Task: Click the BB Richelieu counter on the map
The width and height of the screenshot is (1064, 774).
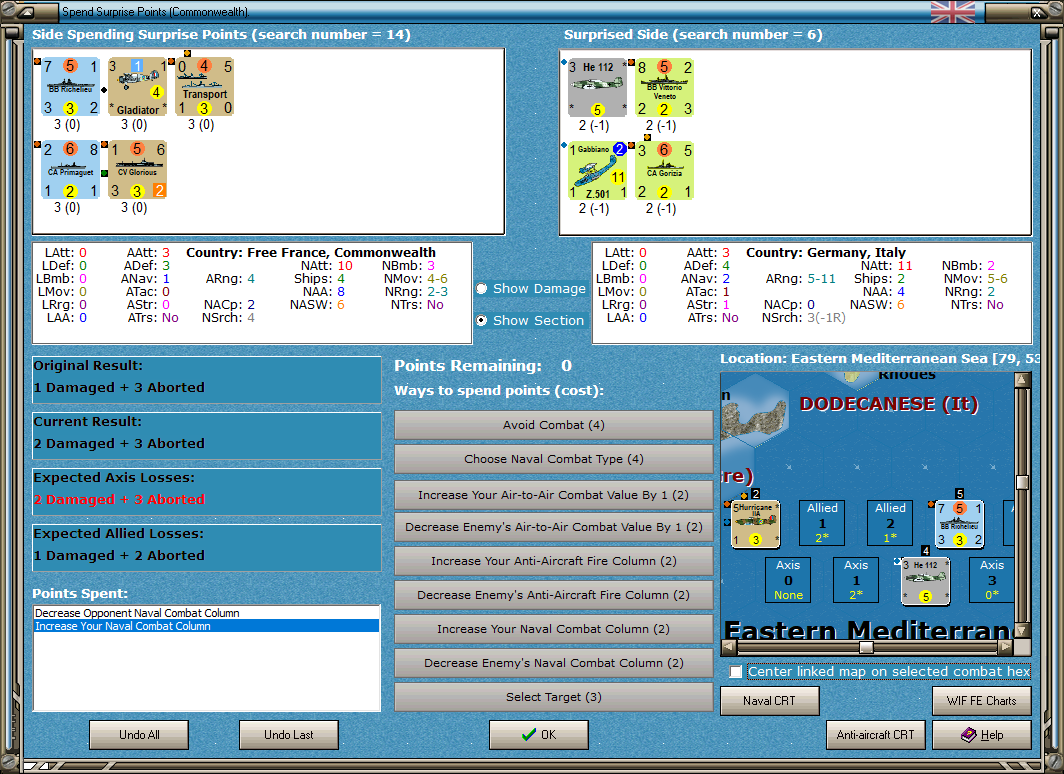Action: pos(960,524)
